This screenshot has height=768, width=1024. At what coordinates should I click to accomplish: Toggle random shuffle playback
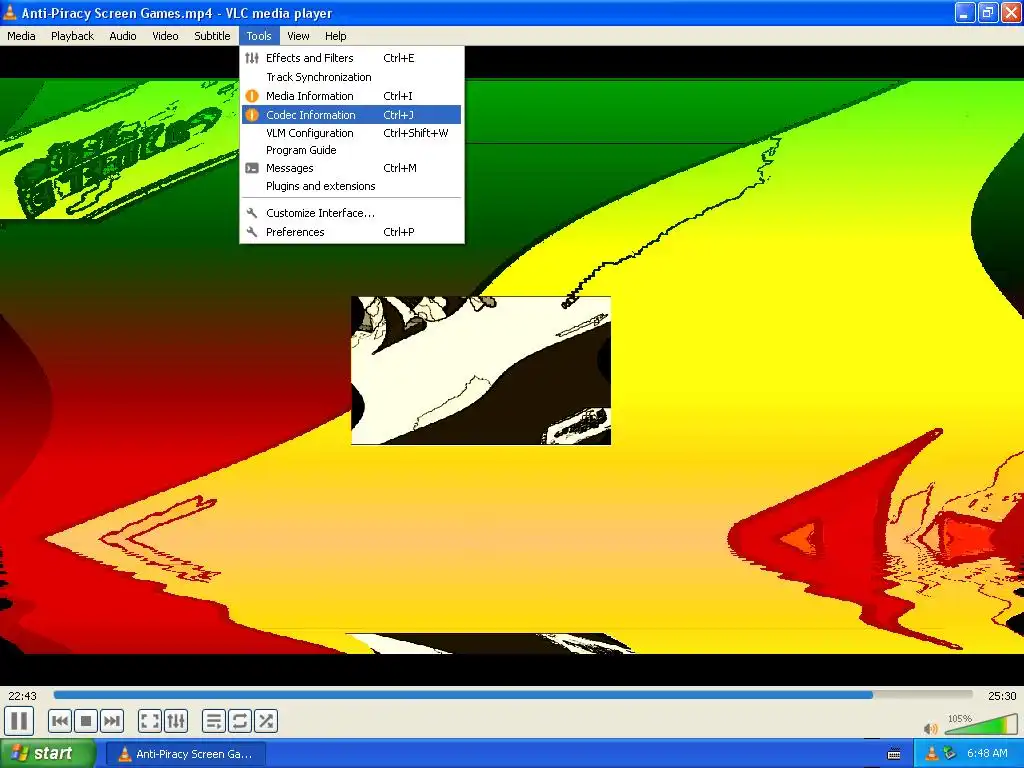266,722
